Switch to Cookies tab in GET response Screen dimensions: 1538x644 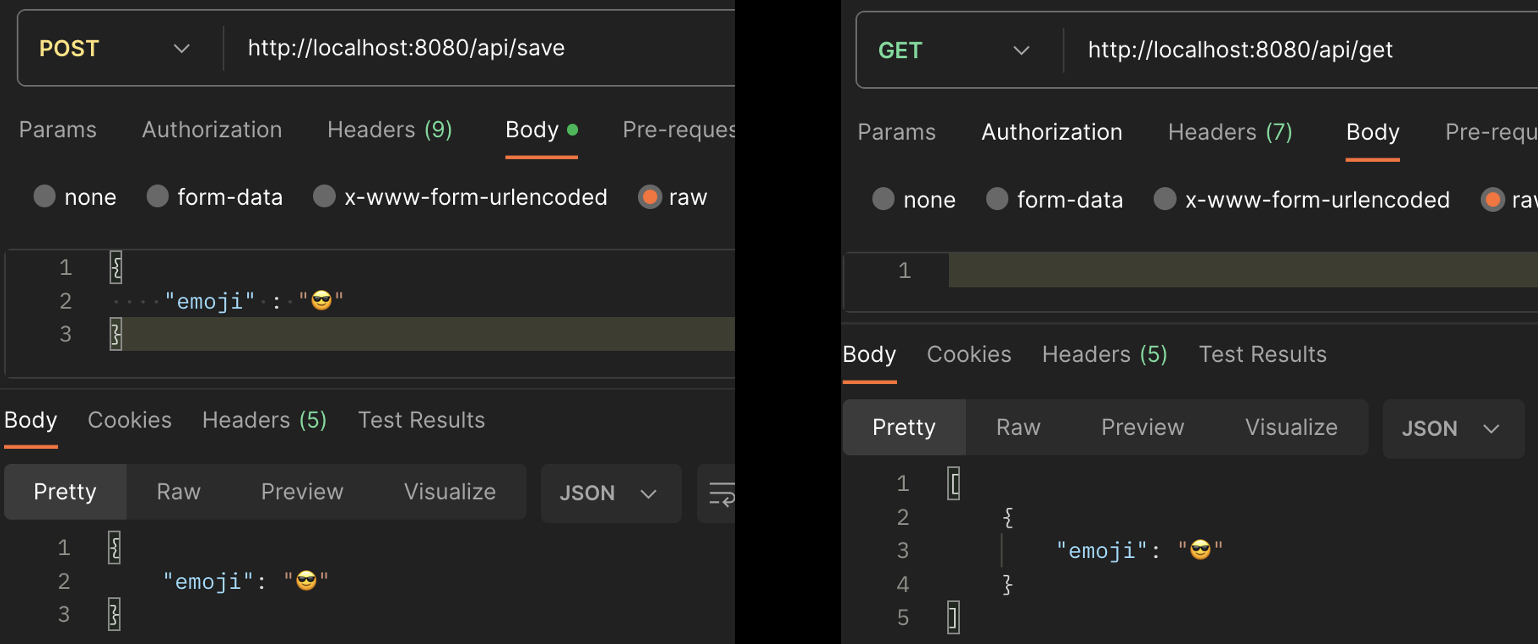coord(968,355)
